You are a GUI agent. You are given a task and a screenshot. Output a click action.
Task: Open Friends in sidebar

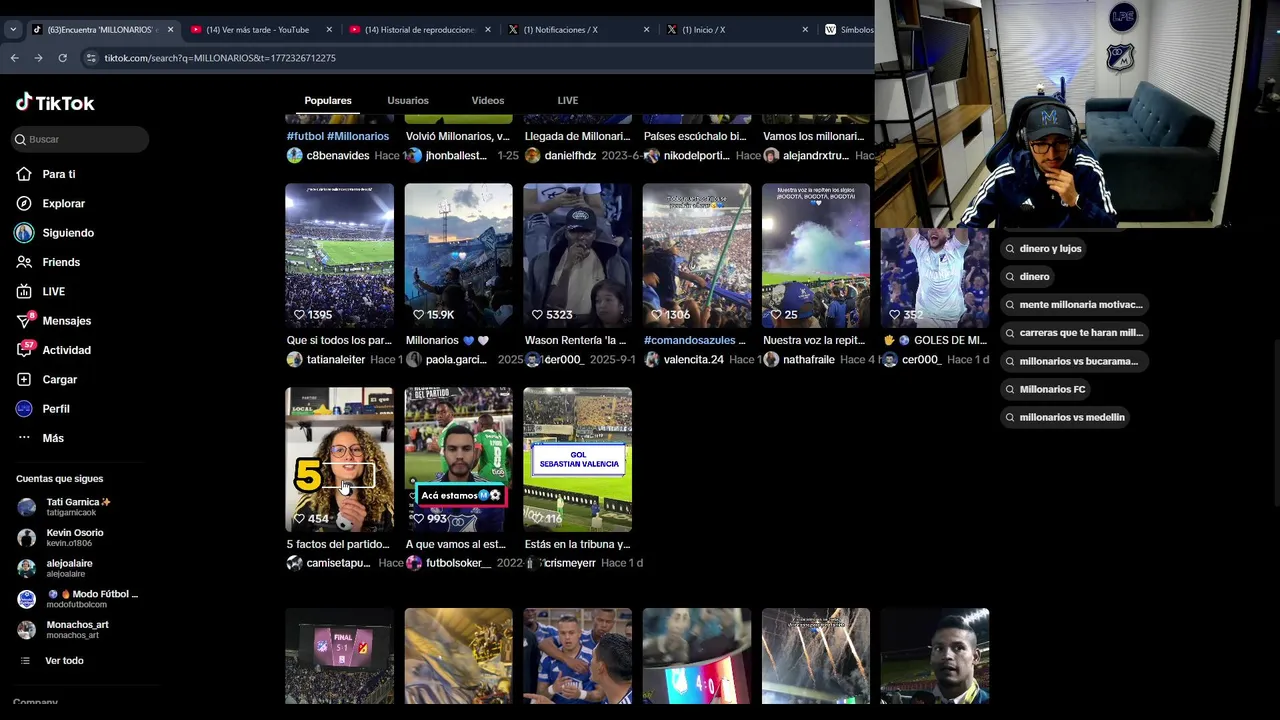[61, 262]
